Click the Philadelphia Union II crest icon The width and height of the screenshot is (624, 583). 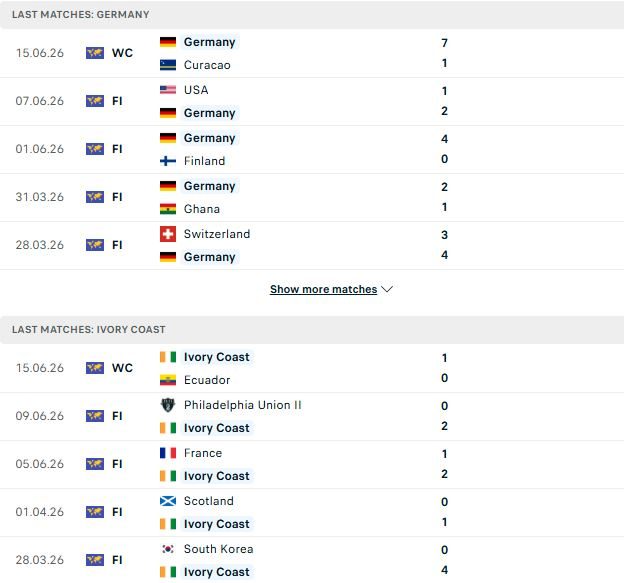click(x=168, y=405)
